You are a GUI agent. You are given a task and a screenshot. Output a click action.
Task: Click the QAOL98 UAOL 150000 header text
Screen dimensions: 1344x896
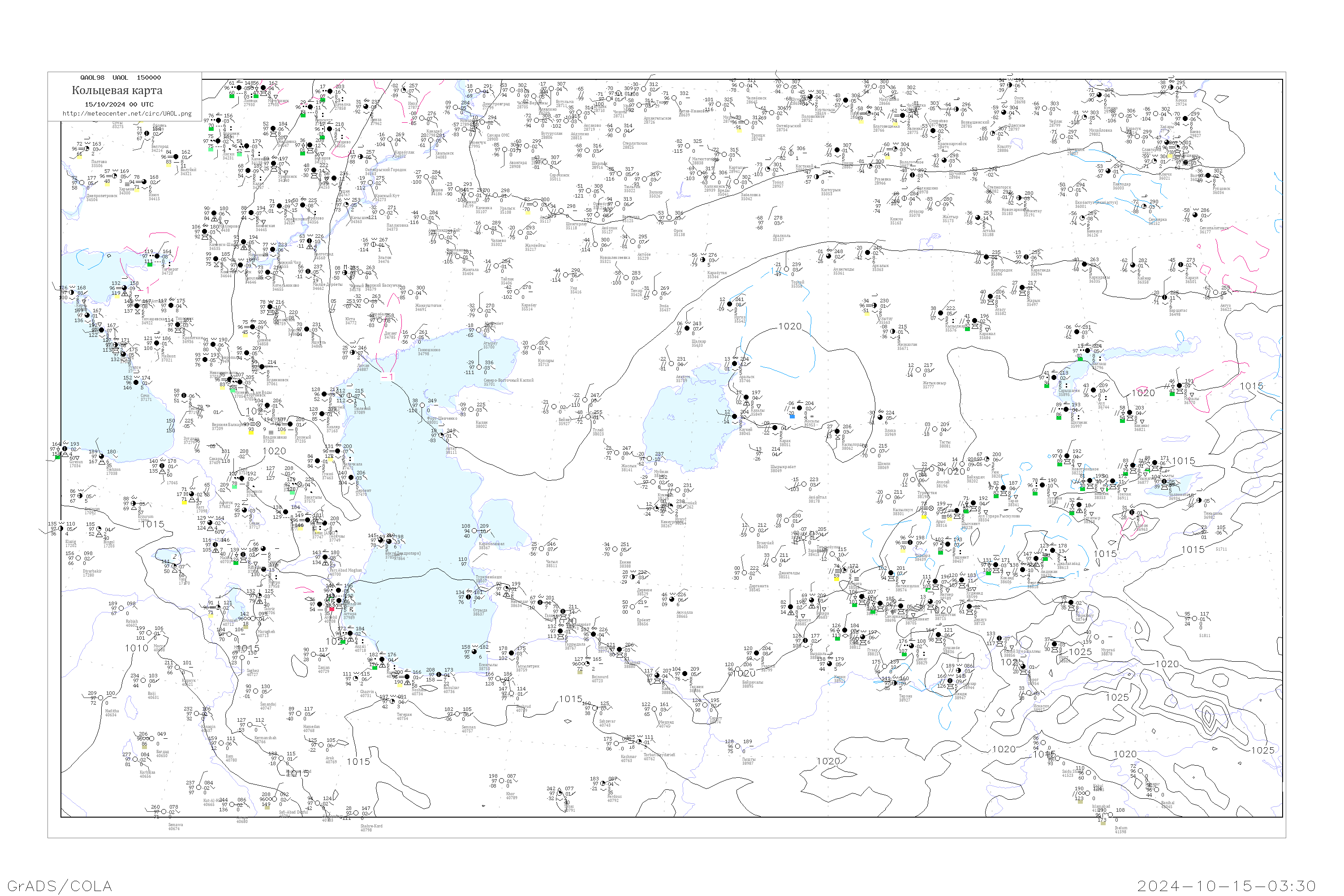click(121, 78)
